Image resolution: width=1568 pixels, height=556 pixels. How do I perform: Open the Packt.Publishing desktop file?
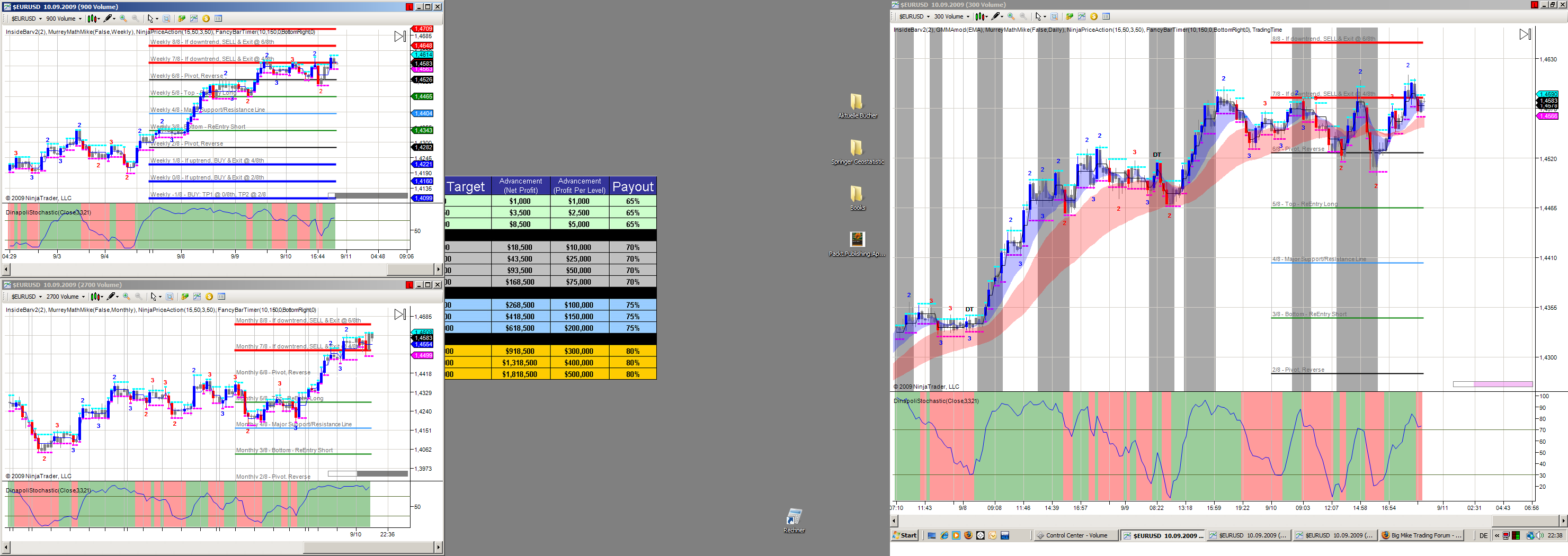[857, 244]
